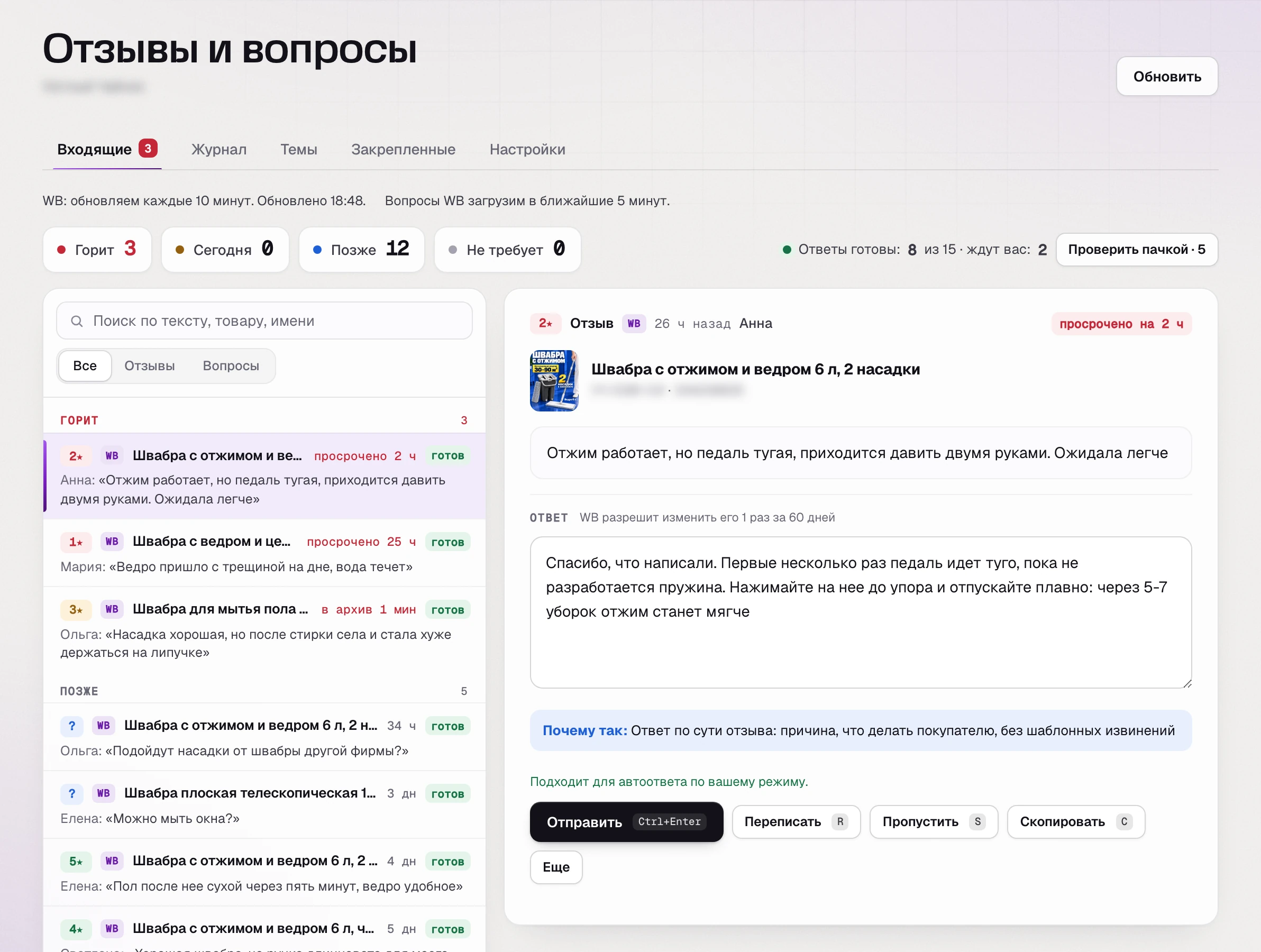This screenshot has height=952, width=1261.
Task: Open Мария's review about cracked bucket
Action: coord(264,552)
